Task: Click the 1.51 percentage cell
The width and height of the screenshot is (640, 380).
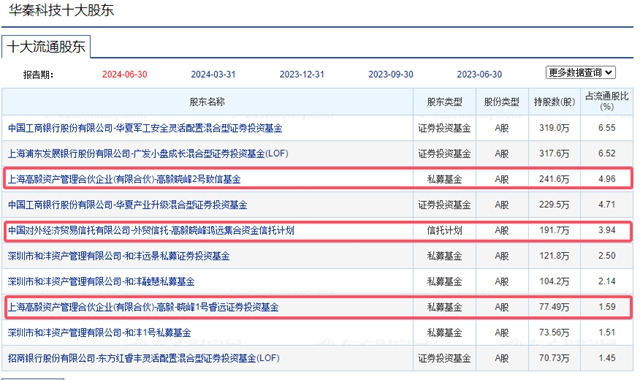Action: point(607,333)
